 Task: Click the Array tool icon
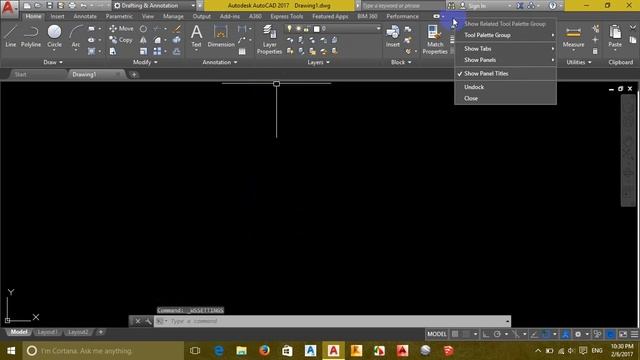click(x=157, y=51)
